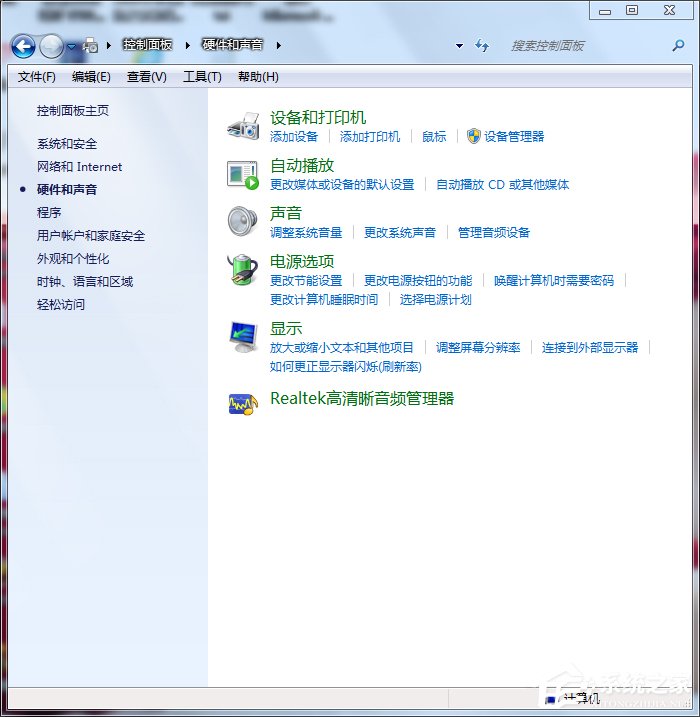Go to 外观和个性化 category
Image resolution: width=700 pixels, height=717 pixels.
click(x=73, y=259)
